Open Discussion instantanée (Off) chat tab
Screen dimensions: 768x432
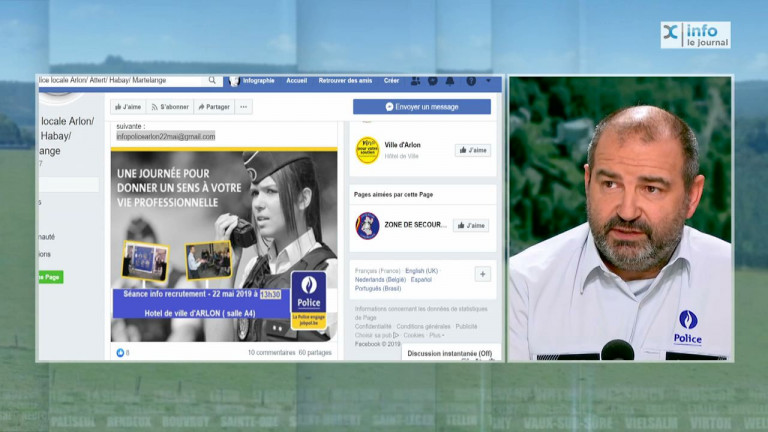[450, 353]
